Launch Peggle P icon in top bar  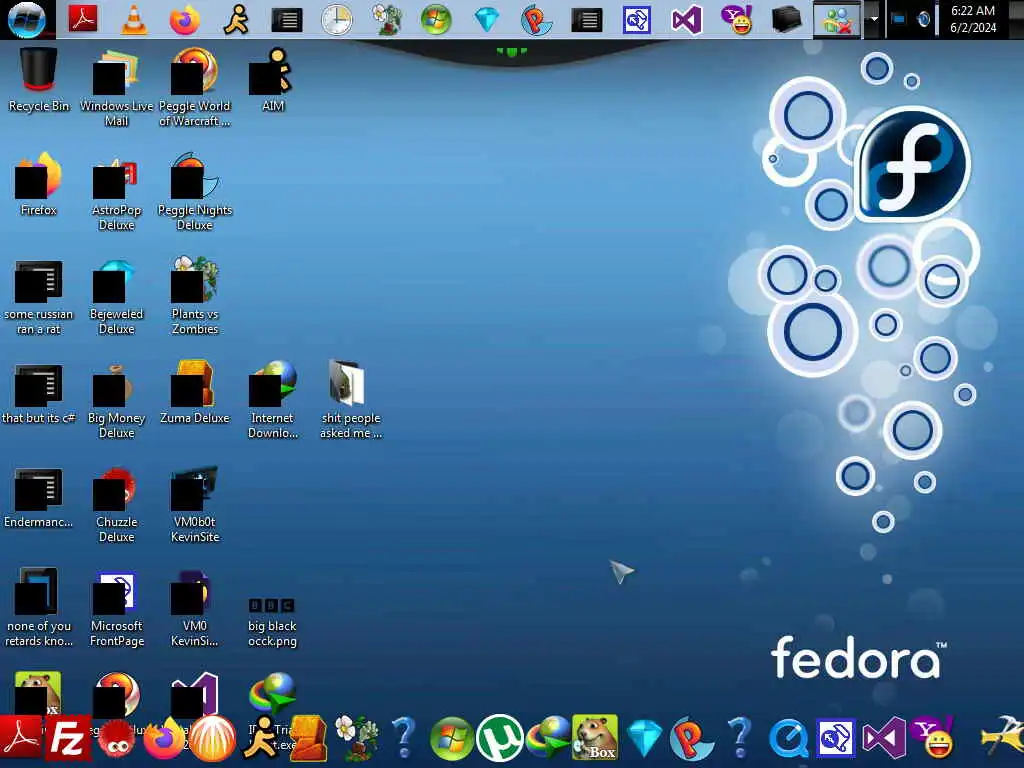[x=536, y=20]
